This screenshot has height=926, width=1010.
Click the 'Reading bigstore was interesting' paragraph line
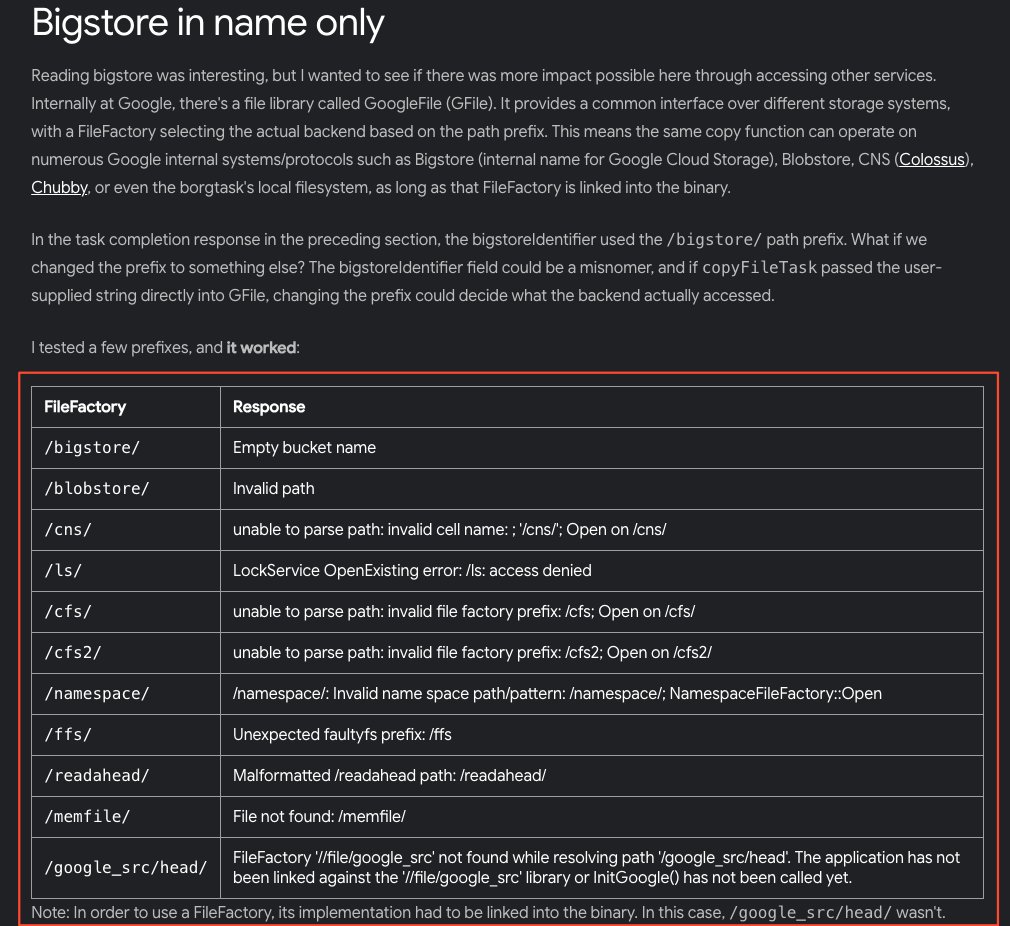483,75
